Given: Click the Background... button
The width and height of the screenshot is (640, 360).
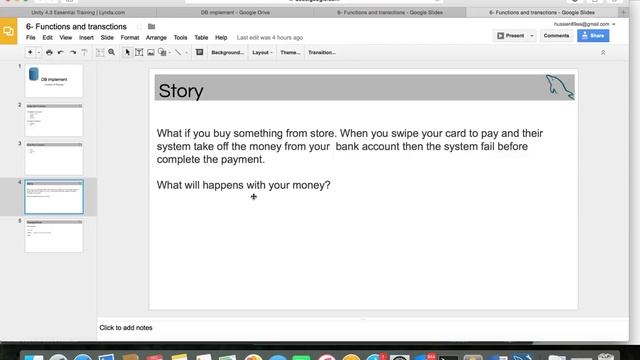Looking at the screenshot, I should pyautogui.click(x=227, y=52).
